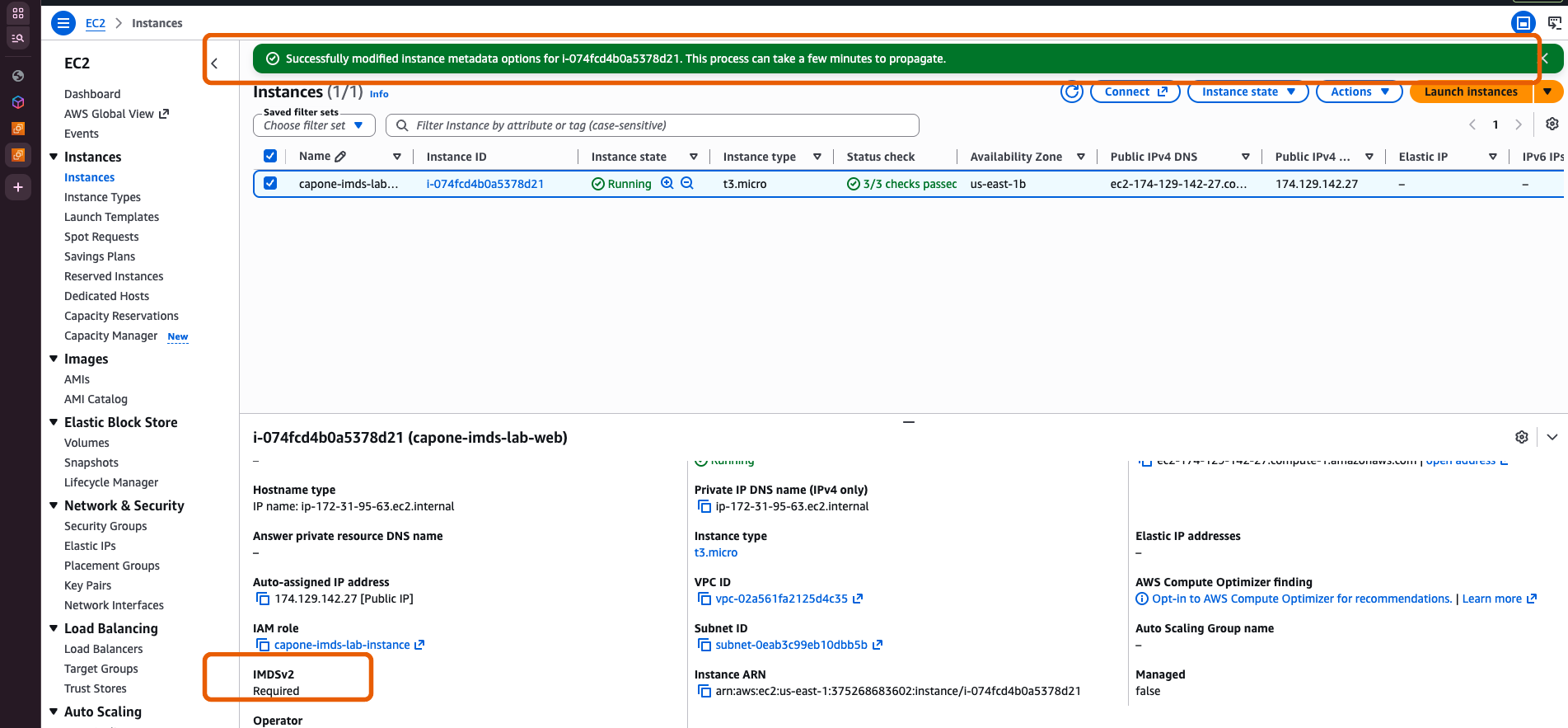
Task: Click the edit pencil icon next to Name
Action: tap(340, 156)
